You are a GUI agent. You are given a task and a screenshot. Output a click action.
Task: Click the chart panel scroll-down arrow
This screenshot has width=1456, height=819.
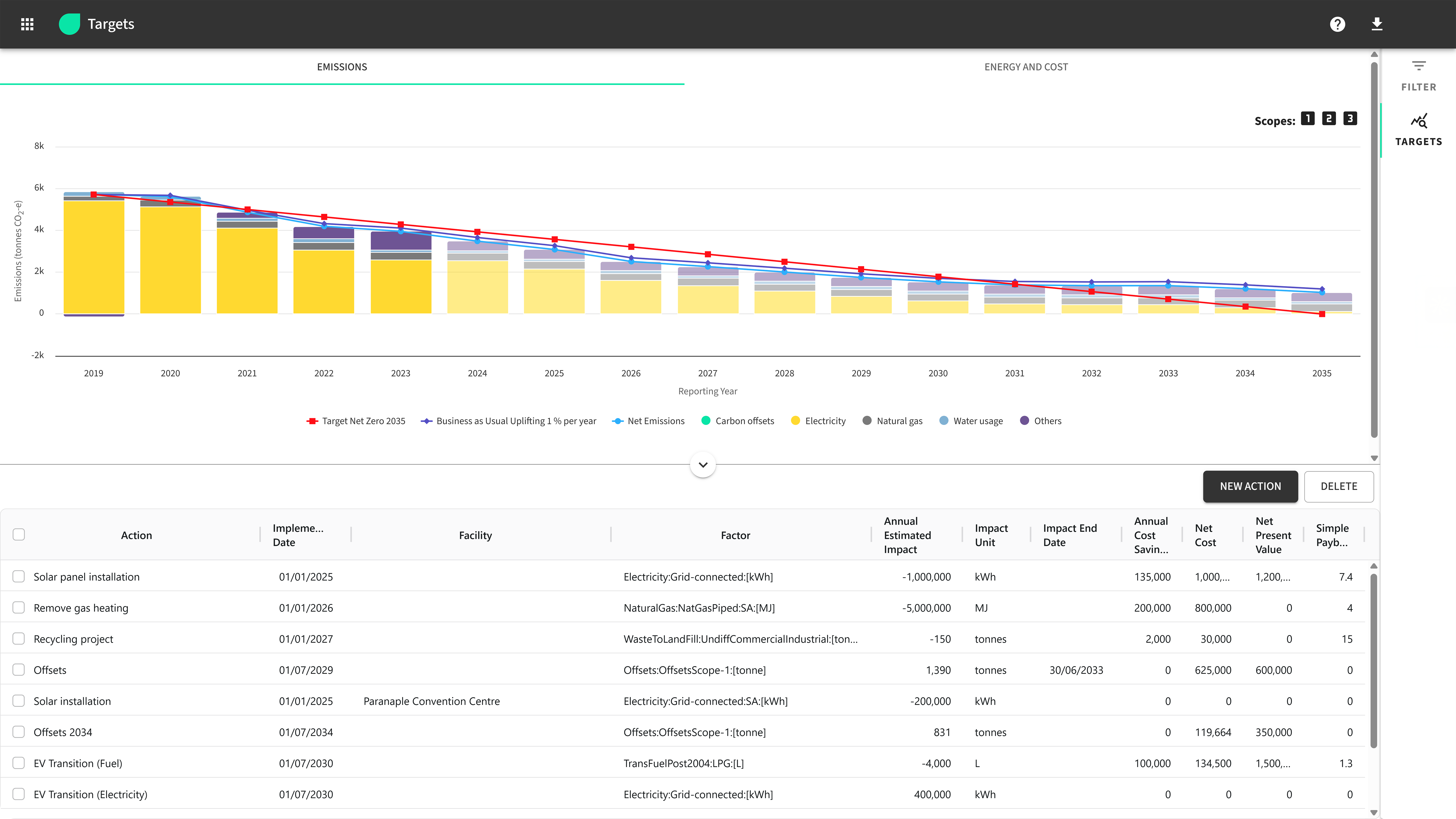pos(1374,458)
